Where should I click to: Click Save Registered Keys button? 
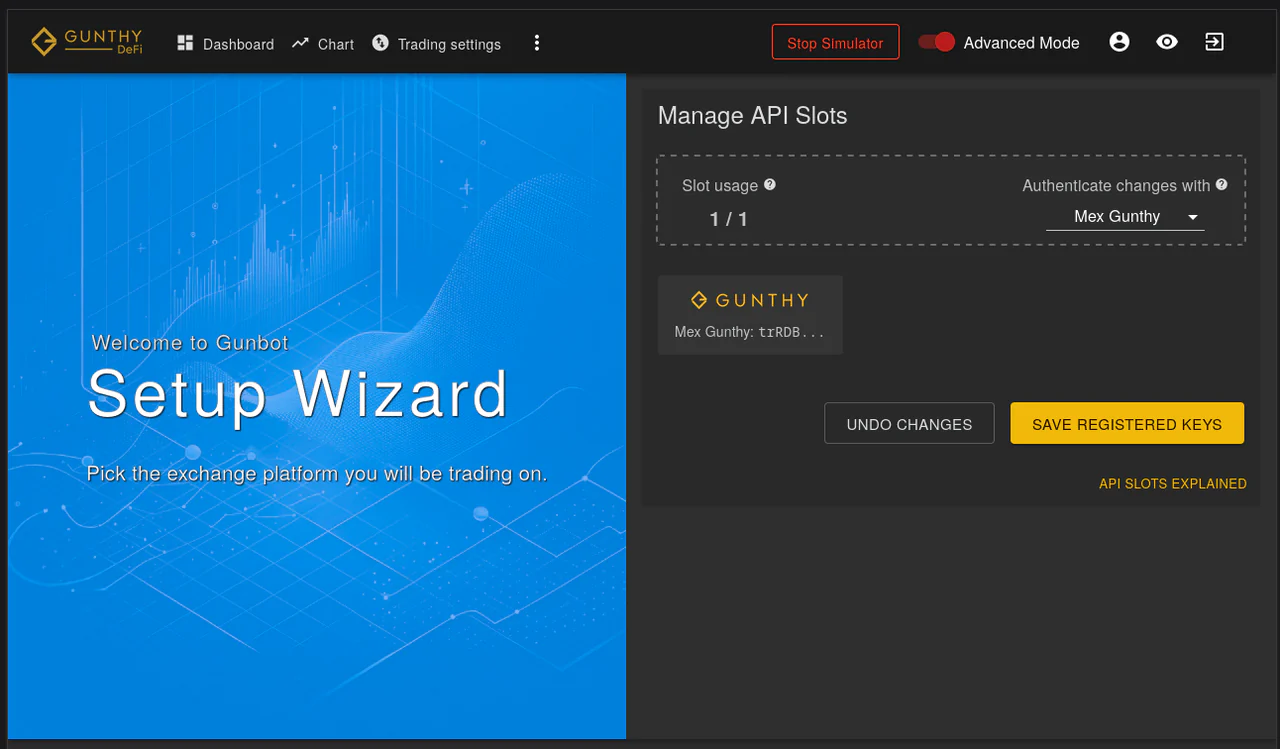click(1127, 424)
